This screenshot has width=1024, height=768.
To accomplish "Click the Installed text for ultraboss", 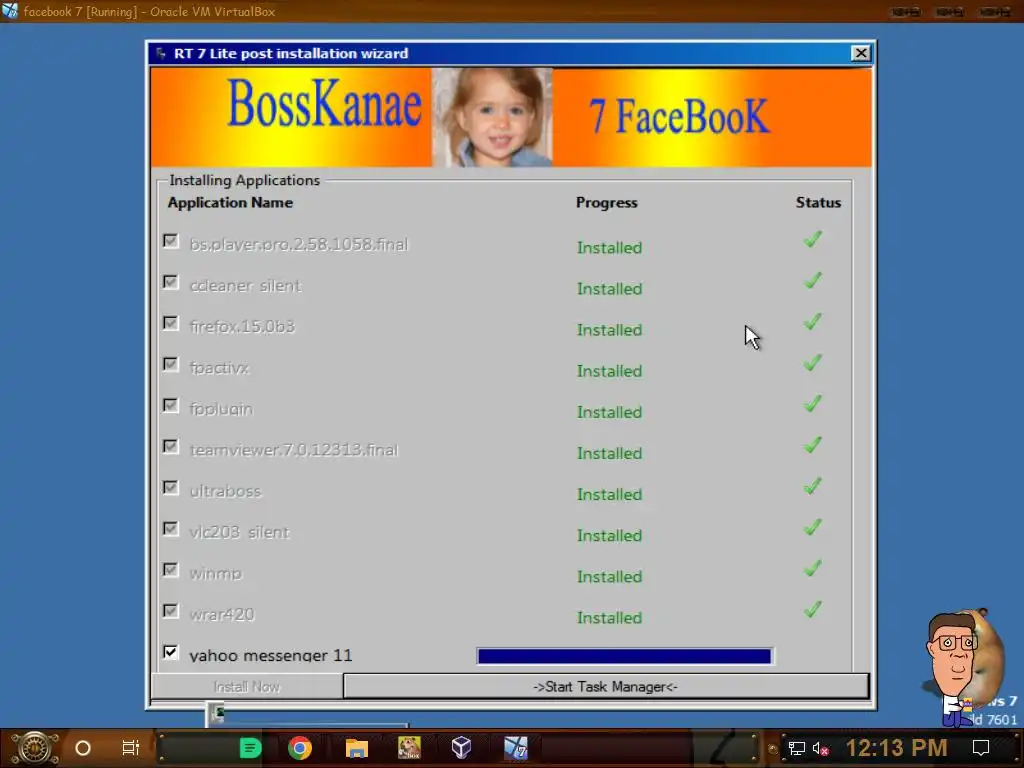I will 609,494.
